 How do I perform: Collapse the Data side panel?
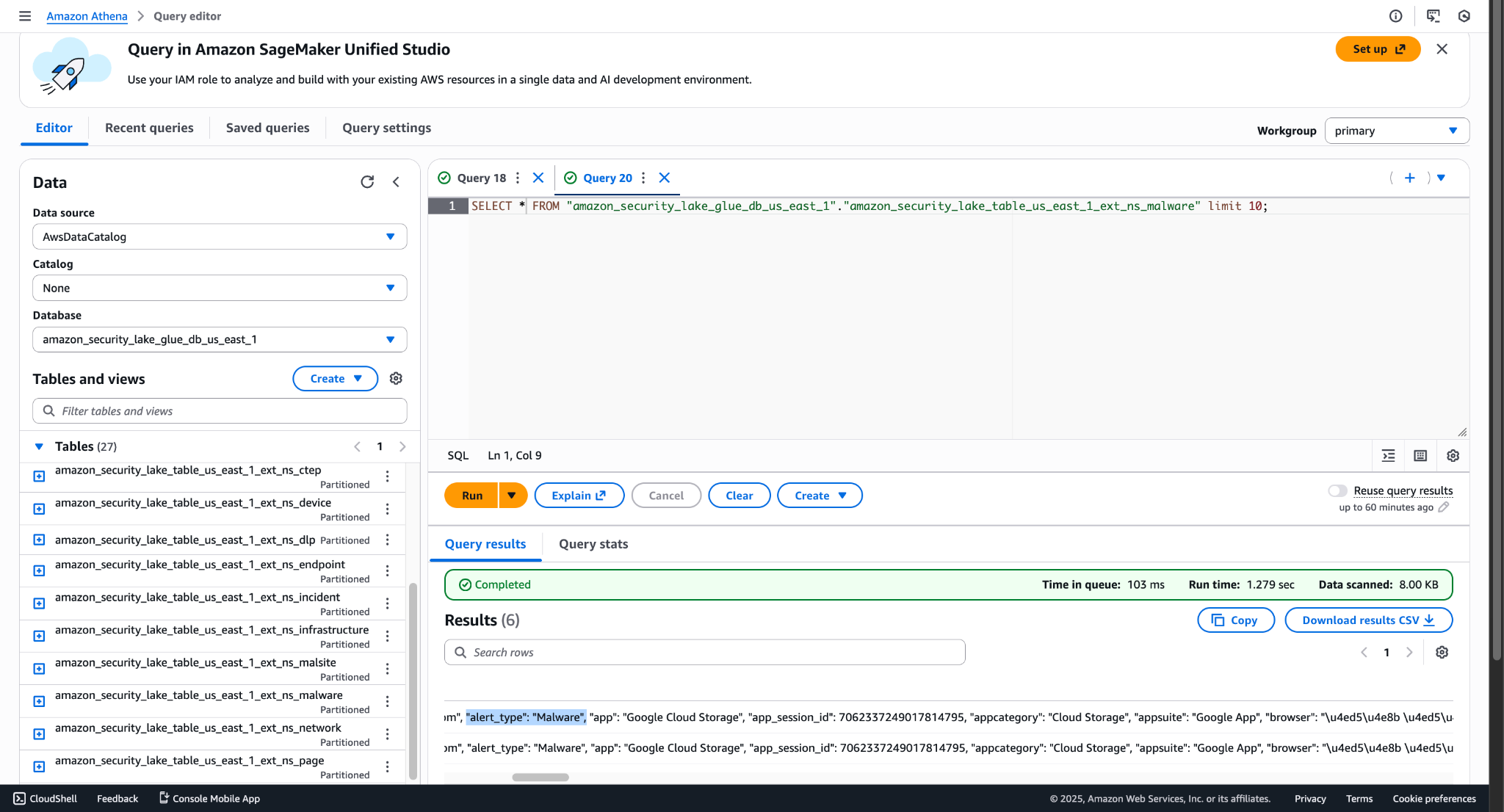pyautogui.click(x=396, y=182)
